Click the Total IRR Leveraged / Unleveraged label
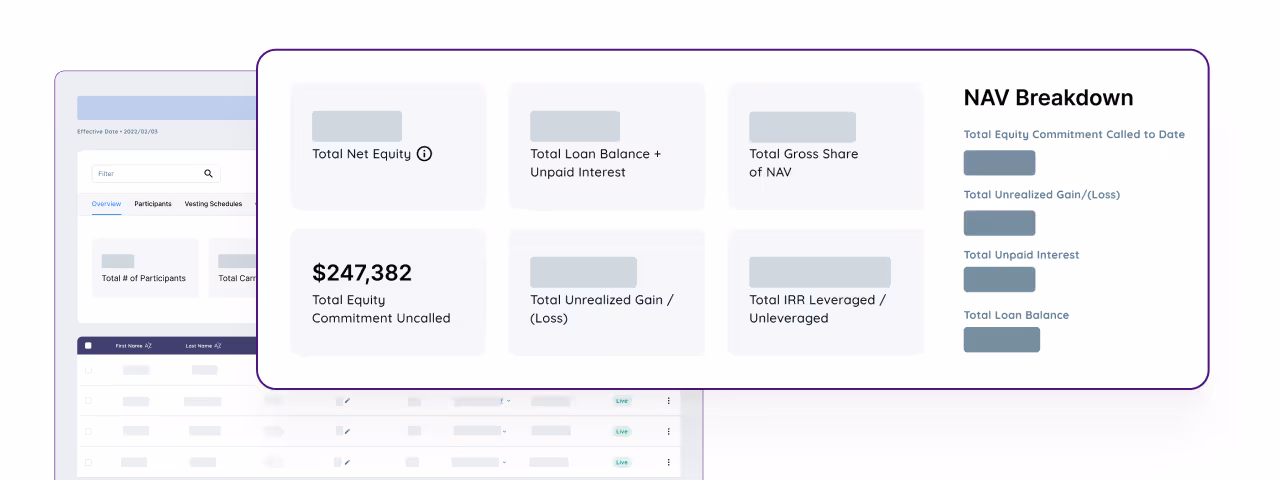1280x480 pixels. tap(817, 309)
